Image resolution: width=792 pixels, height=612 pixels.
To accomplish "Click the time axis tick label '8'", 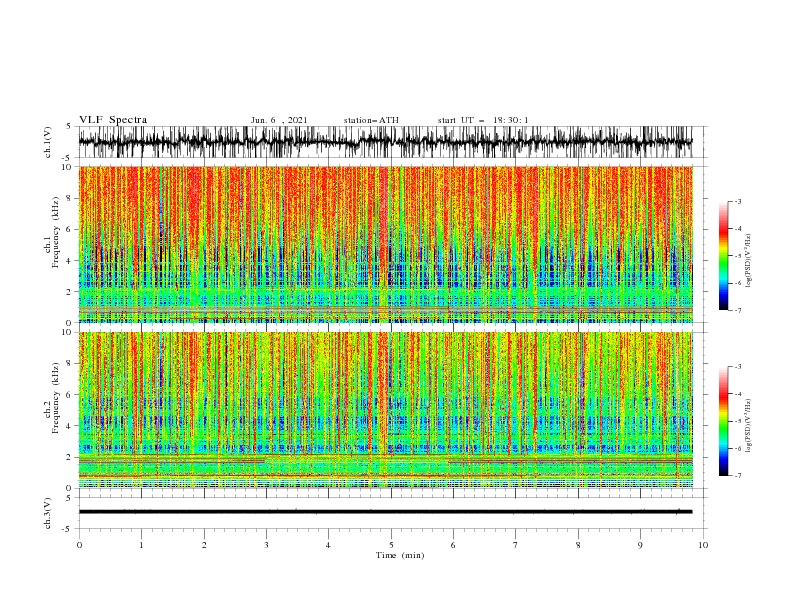I will [x=578, y=545].
